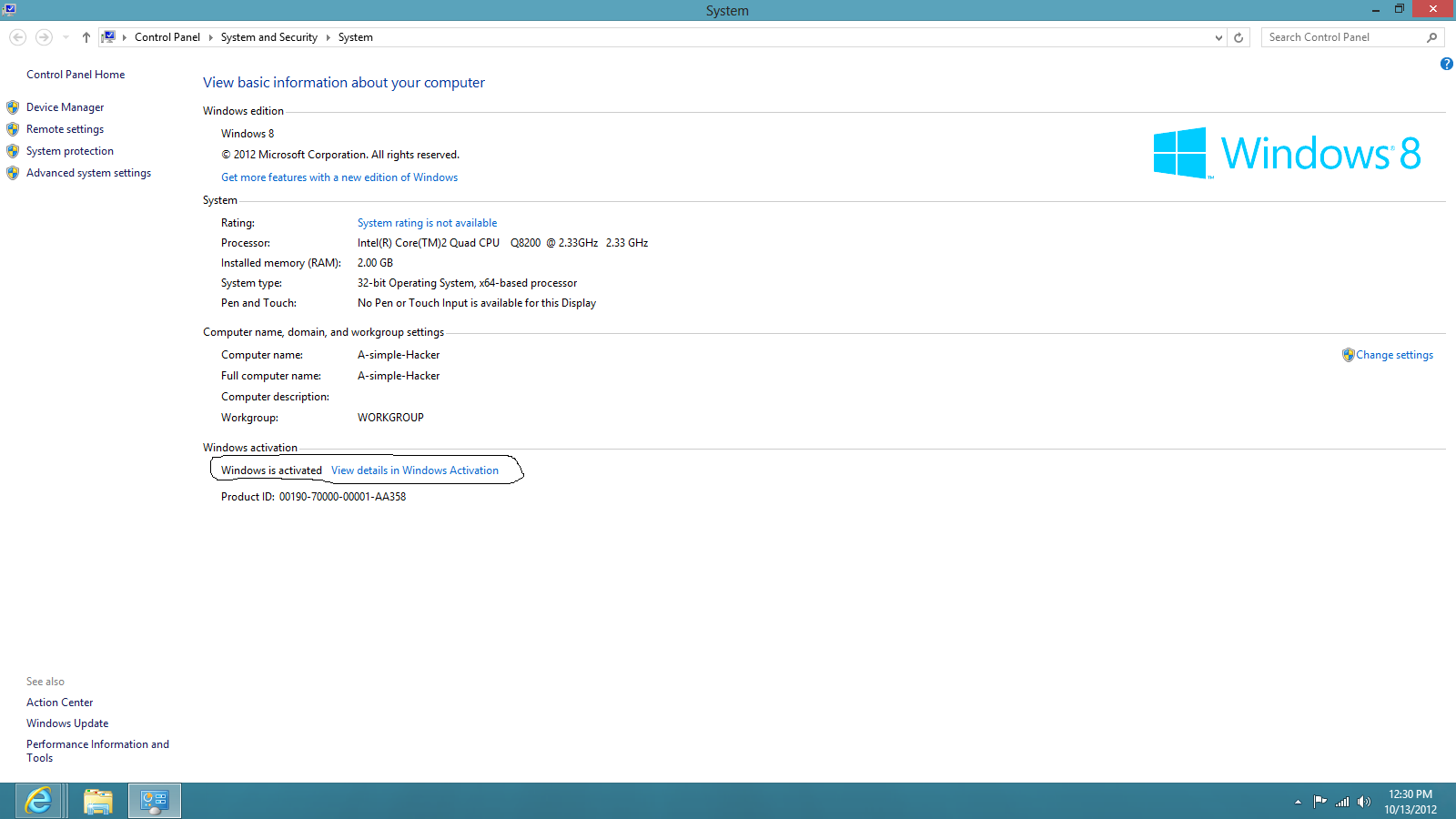The width and height of the screenshot is (1456, 819).
Task: Open Internet Explorer from the taskbar
Action: (x=39, y=801)
